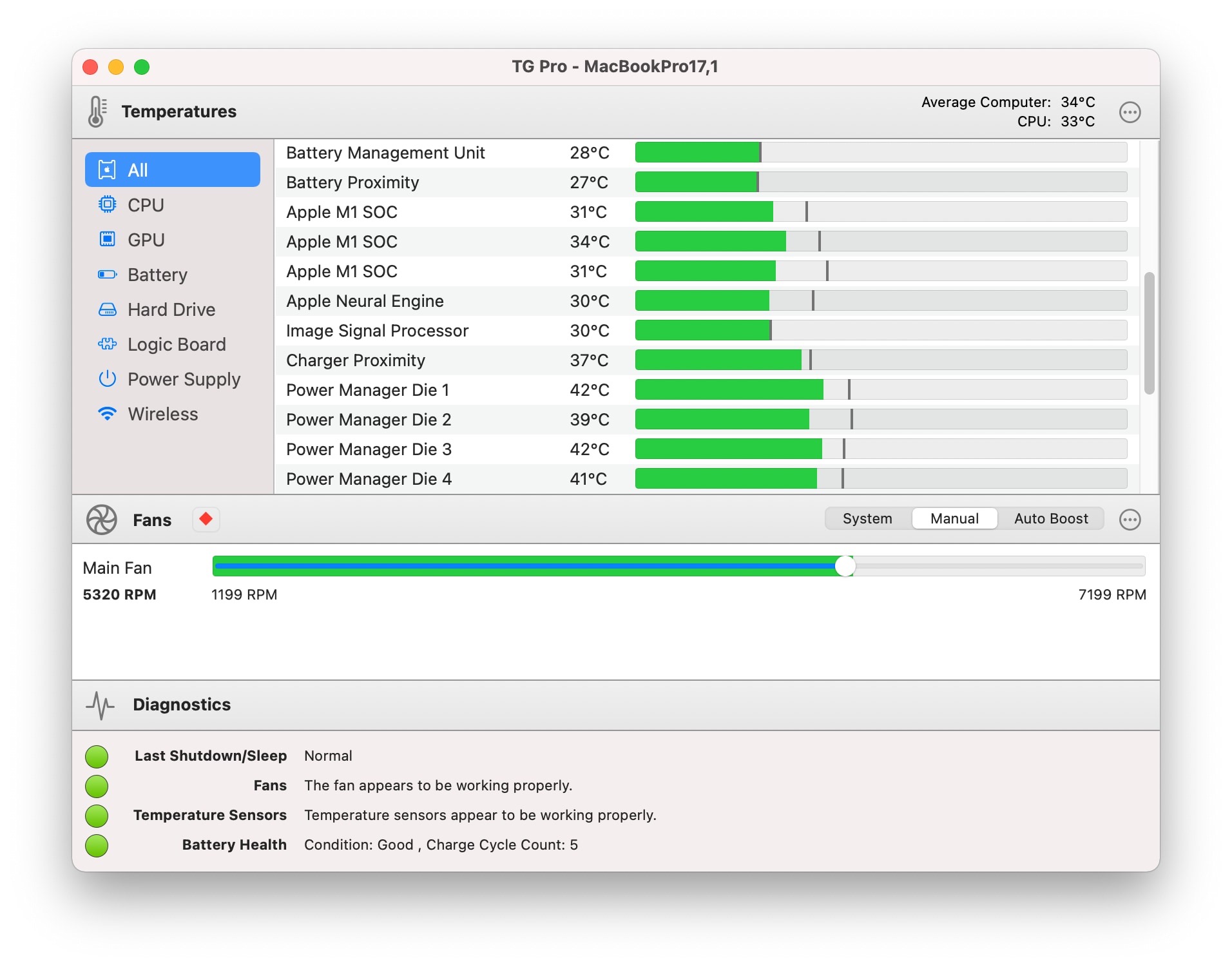
Task: Click the Image Signal Processor temperature bar
Action: (x=881, y=330)
